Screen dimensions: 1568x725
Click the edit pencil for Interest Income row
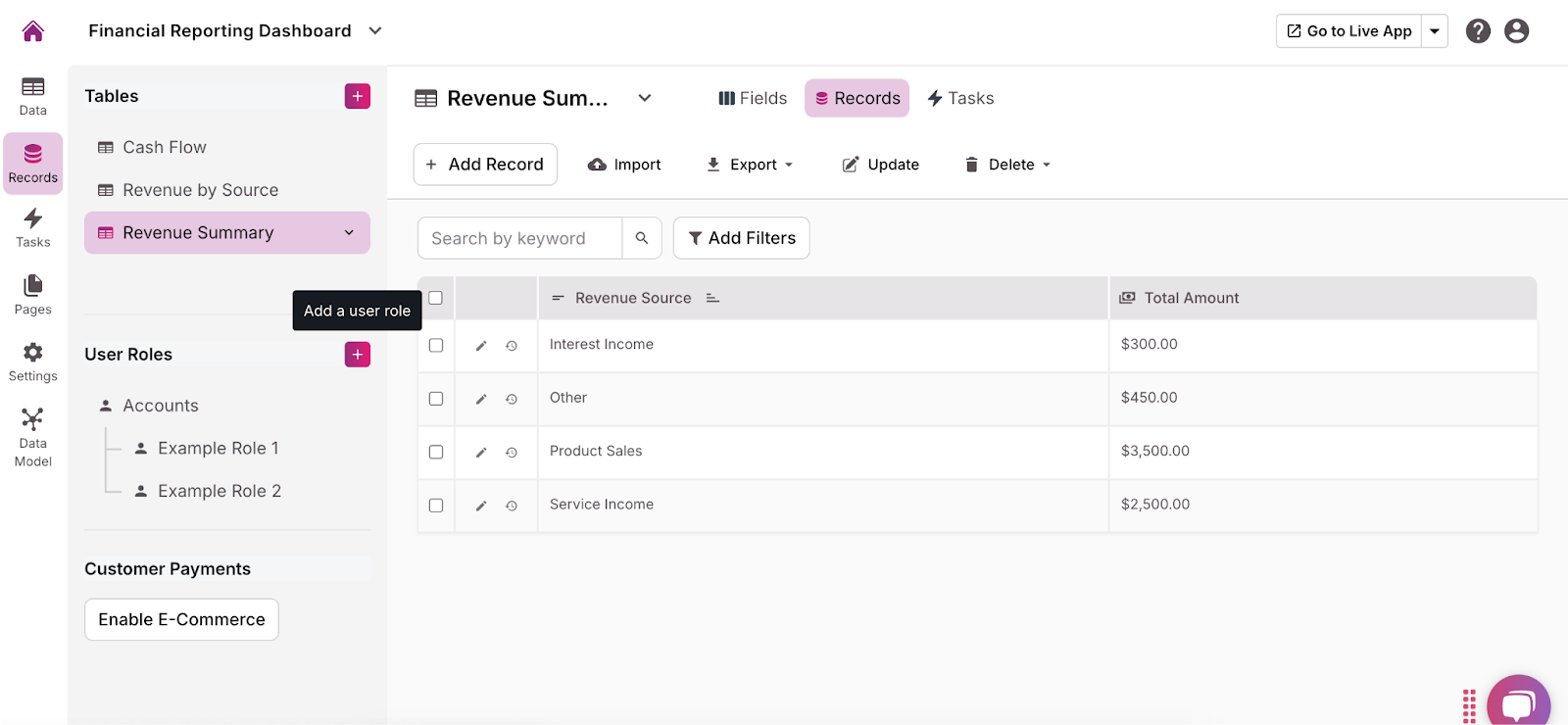pyautogui.click(x=481, y=346)
